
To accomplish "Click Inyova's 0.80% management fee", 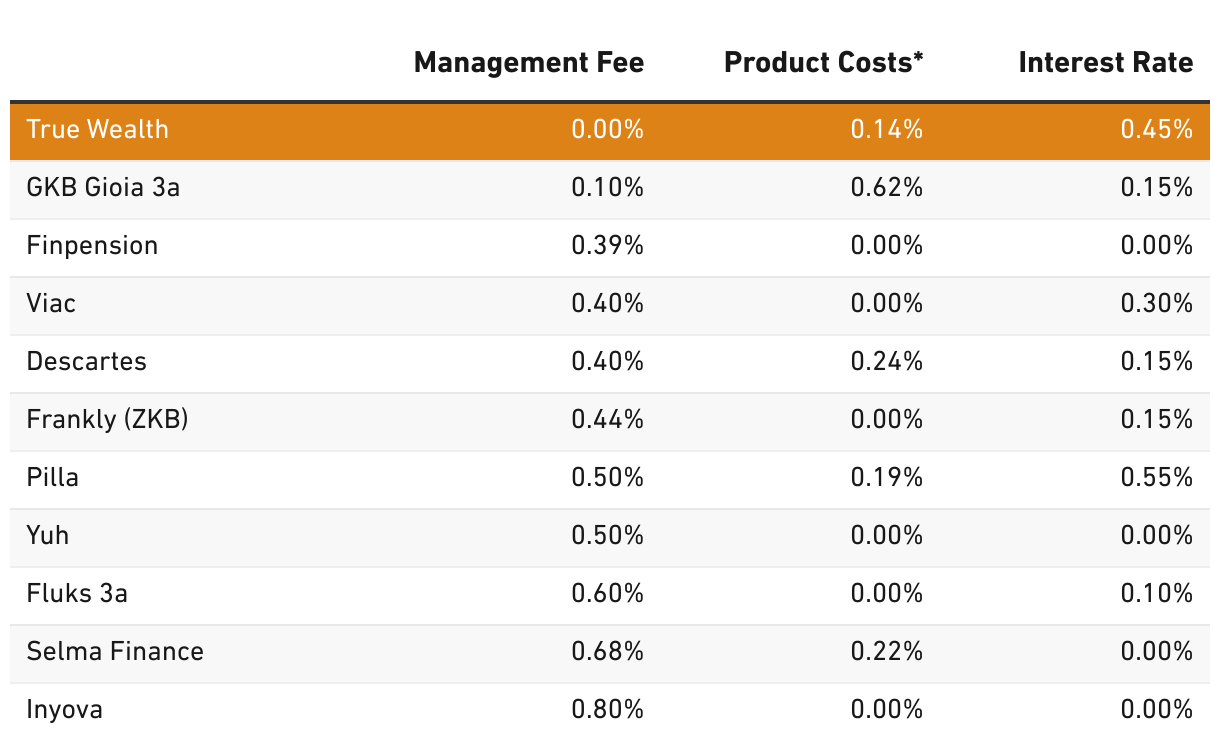I will 607,710.
